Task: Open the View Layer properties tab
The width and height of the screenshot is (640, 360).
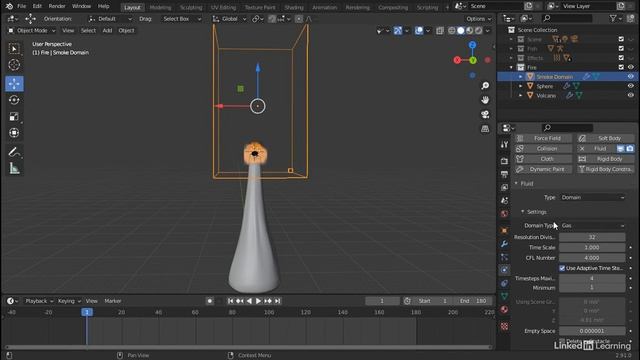Action: [504, 187]
